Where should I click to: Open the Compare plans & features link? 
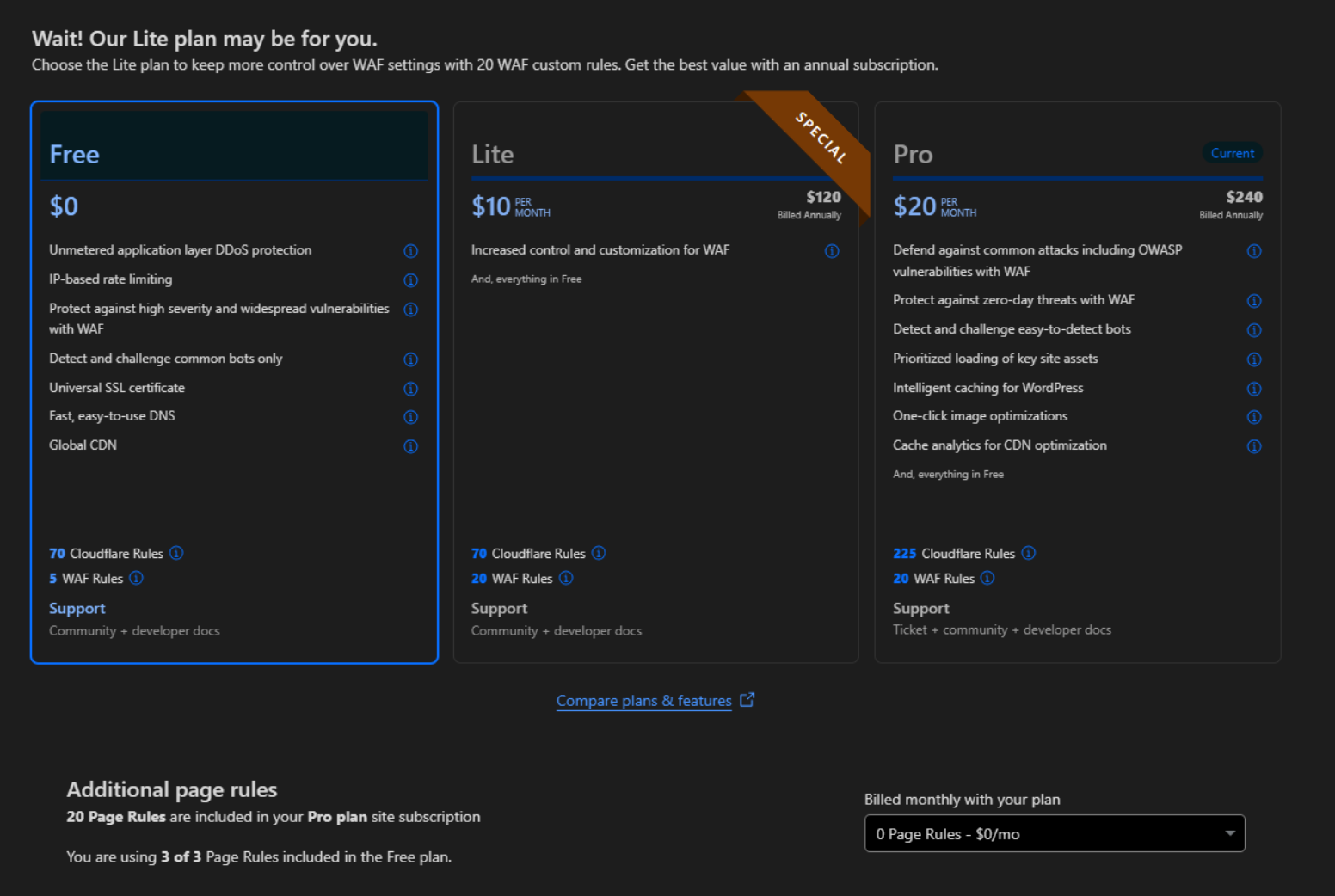click(x=643, y=701)
